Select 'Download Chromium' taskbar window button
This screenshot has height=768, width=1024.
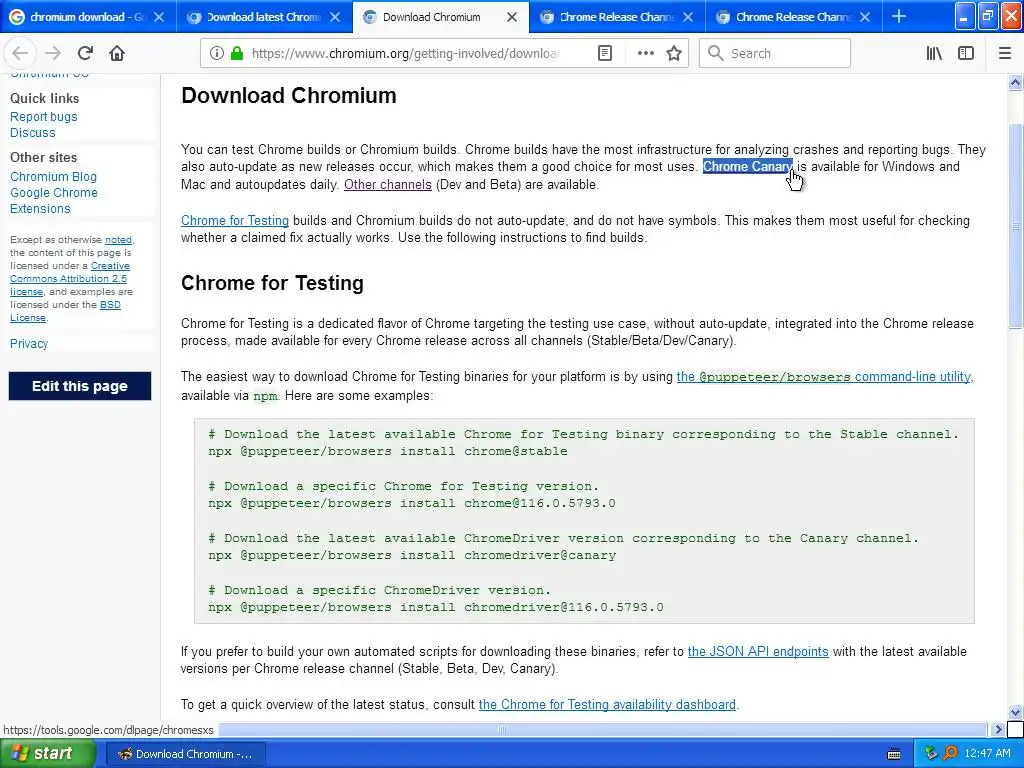[x=185, y=754]
